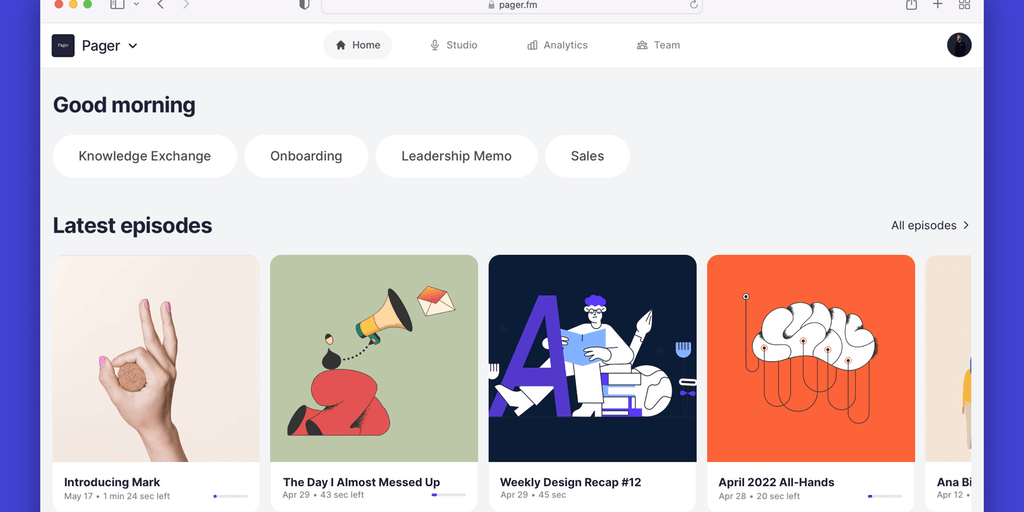Click the pager.fm address bar

pos(512,5)
